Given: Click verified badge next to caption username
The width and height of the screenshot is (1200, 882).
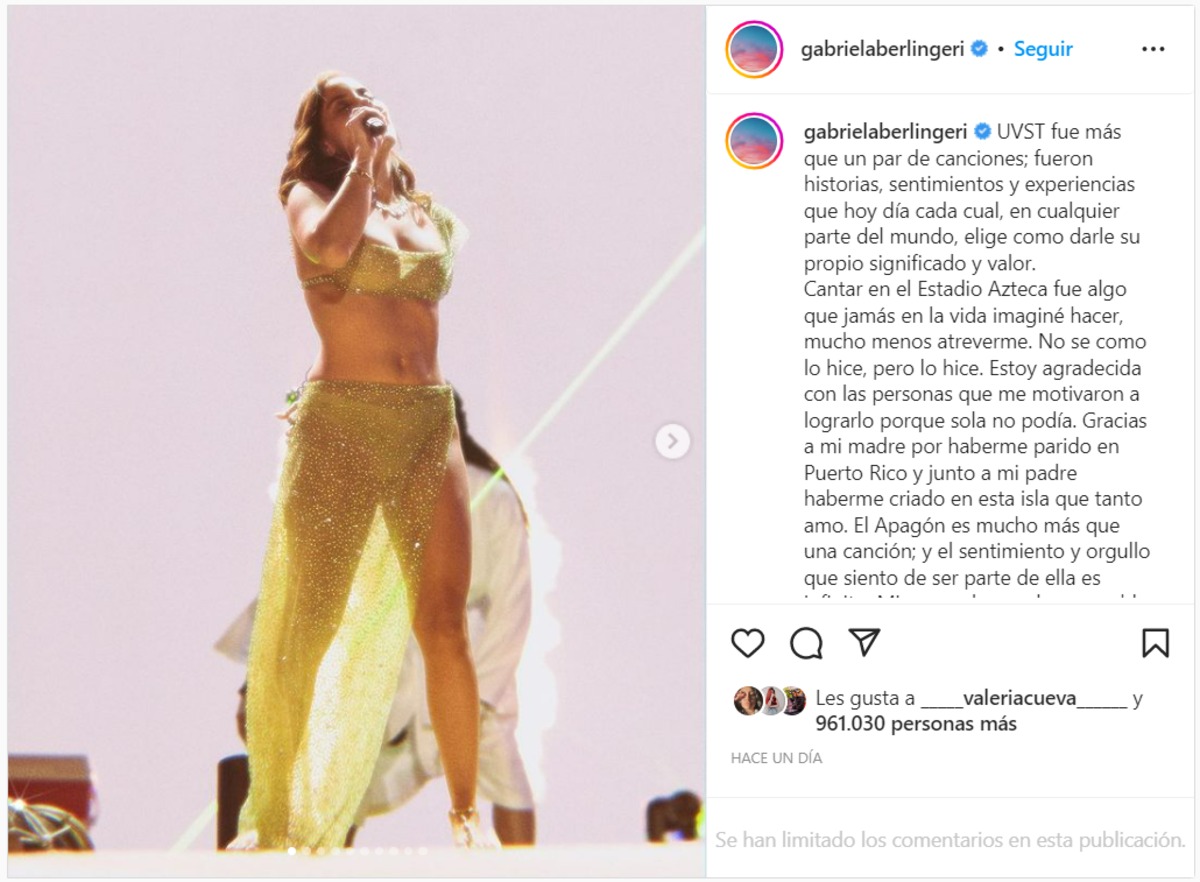Looking at the screenshot, I should pyautogui.click(x=983, y=131).
